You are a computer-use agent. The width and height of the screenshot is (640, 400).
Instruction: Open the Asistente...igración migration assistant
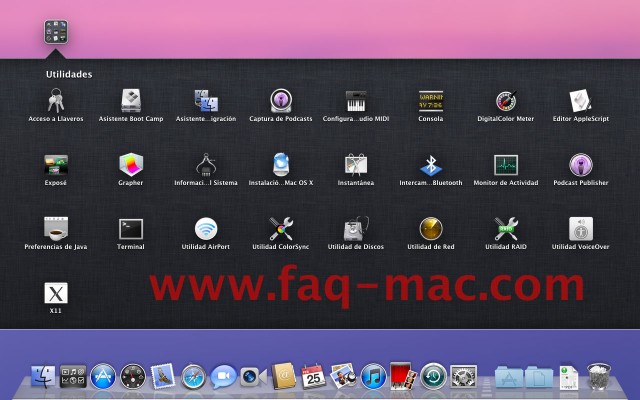coord(206,101)
